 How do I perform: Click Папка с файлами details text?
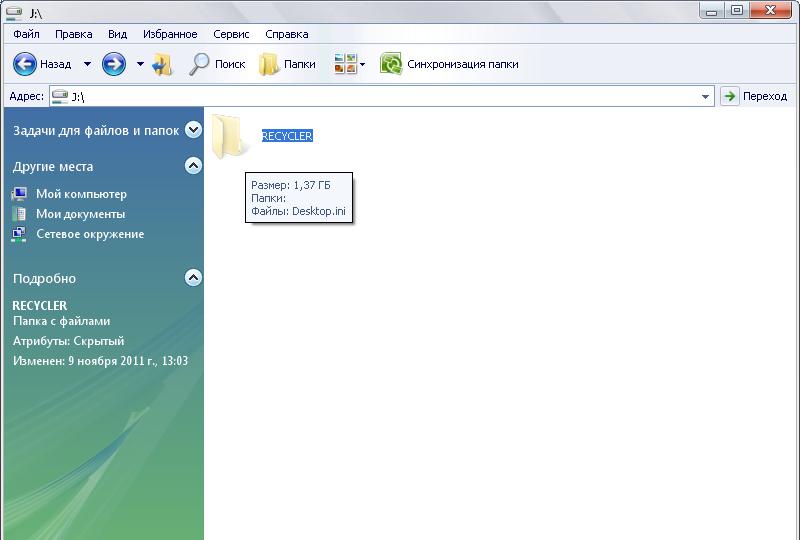61,321
